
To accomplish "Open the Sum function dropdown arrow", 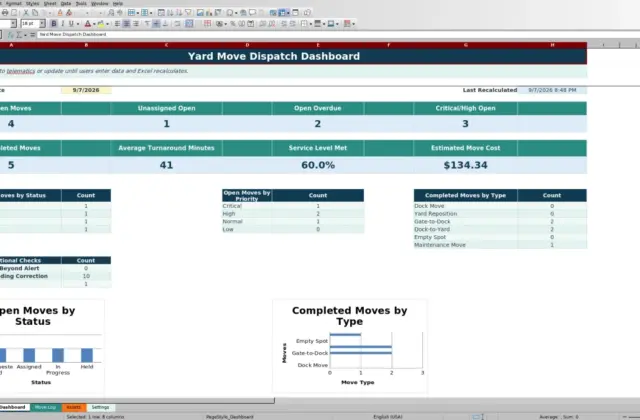I will point(25,35).
